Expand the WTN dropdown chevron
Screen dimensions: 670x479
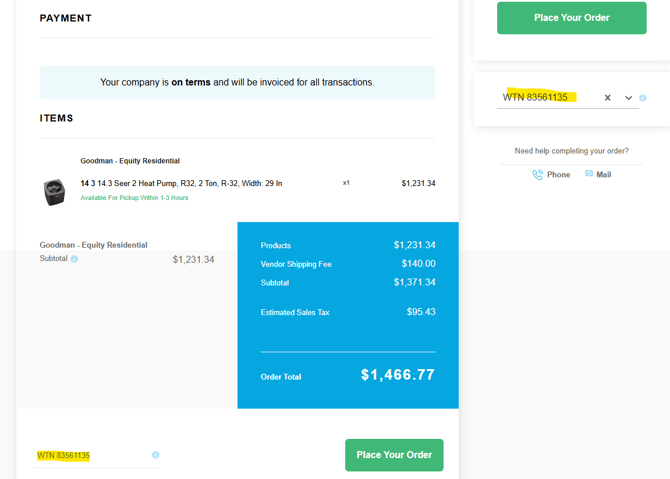[628, 98]
